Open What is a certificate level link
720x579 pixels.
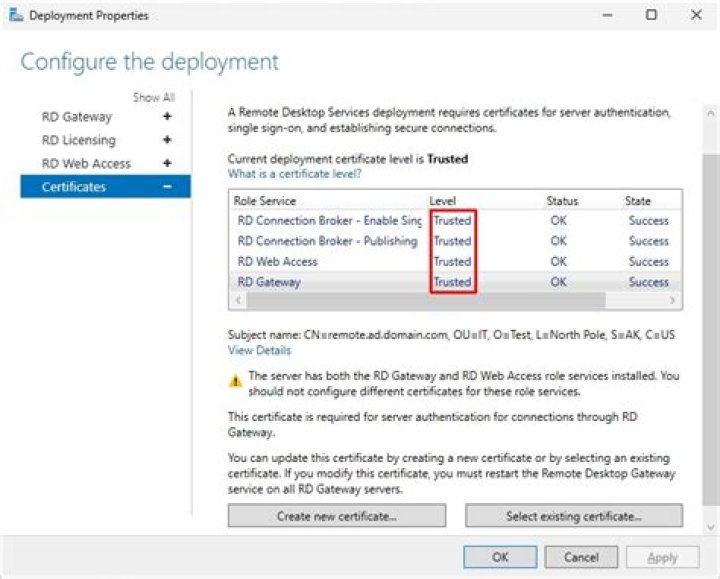click(294, 174)
